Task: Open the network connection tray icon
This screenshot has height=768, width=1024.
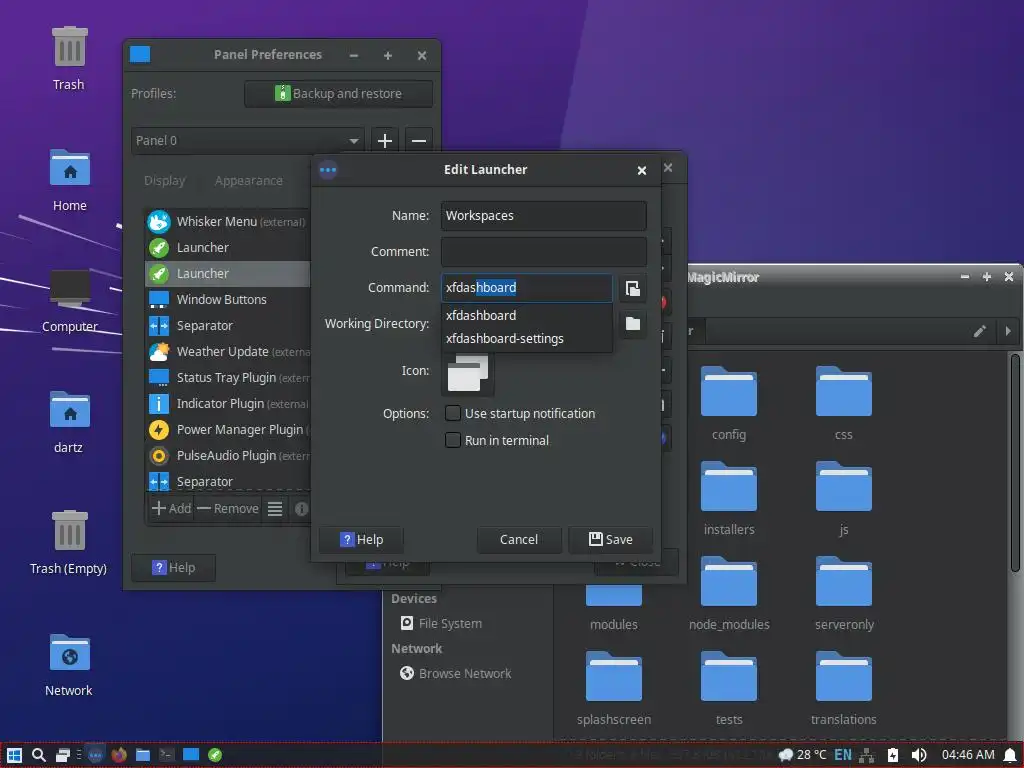Action: 867,755
